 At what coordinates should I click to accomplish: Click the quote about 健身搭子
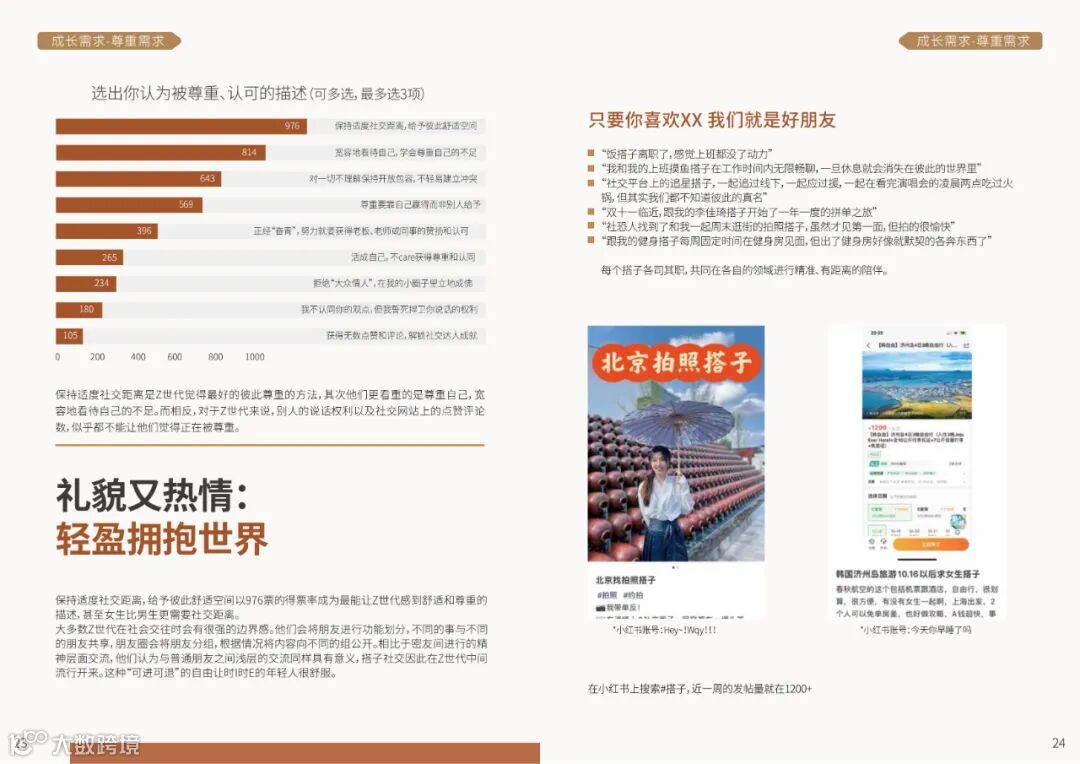pyautogui.click(x=796, y=240)
